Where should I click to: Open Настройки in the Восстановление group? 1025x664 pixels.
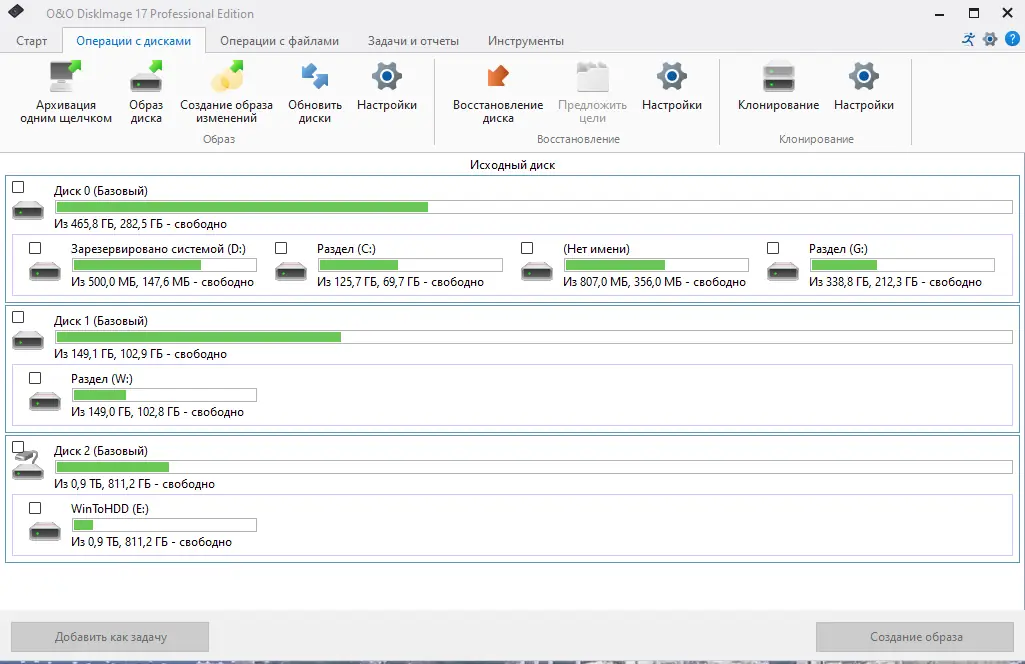(671, 86)
